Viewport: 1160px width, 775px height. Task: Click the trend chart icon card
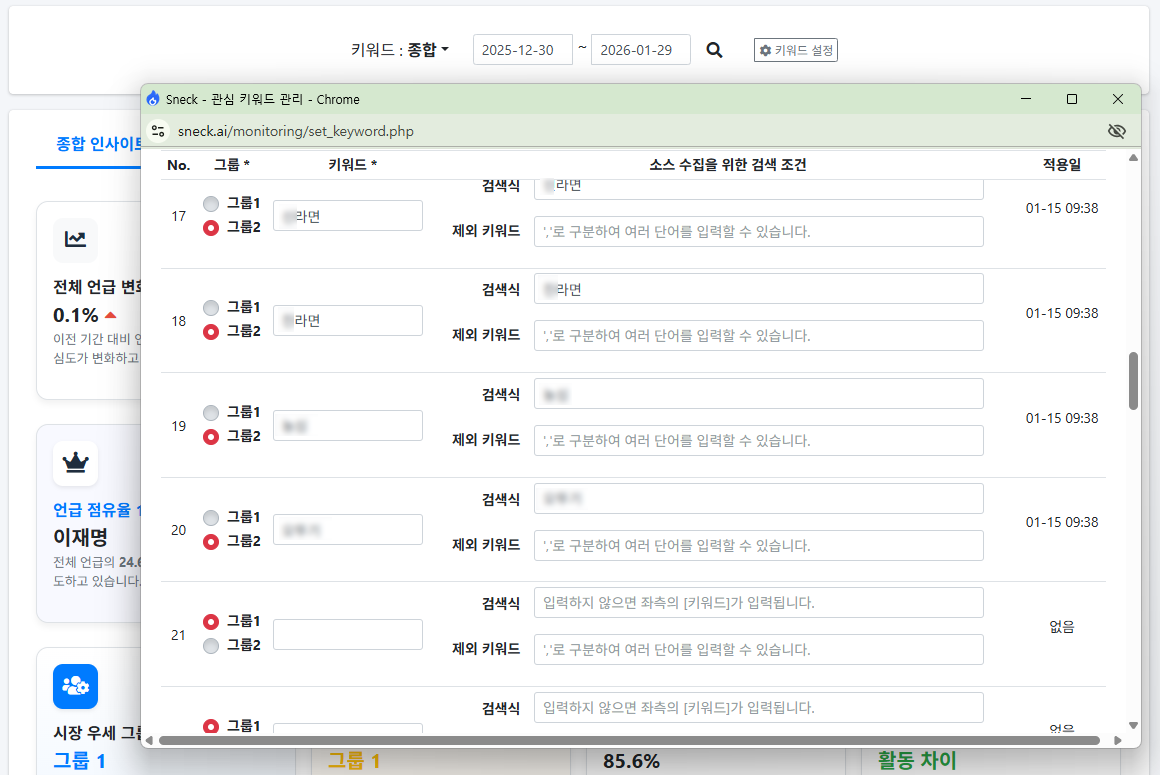(75, 239)
